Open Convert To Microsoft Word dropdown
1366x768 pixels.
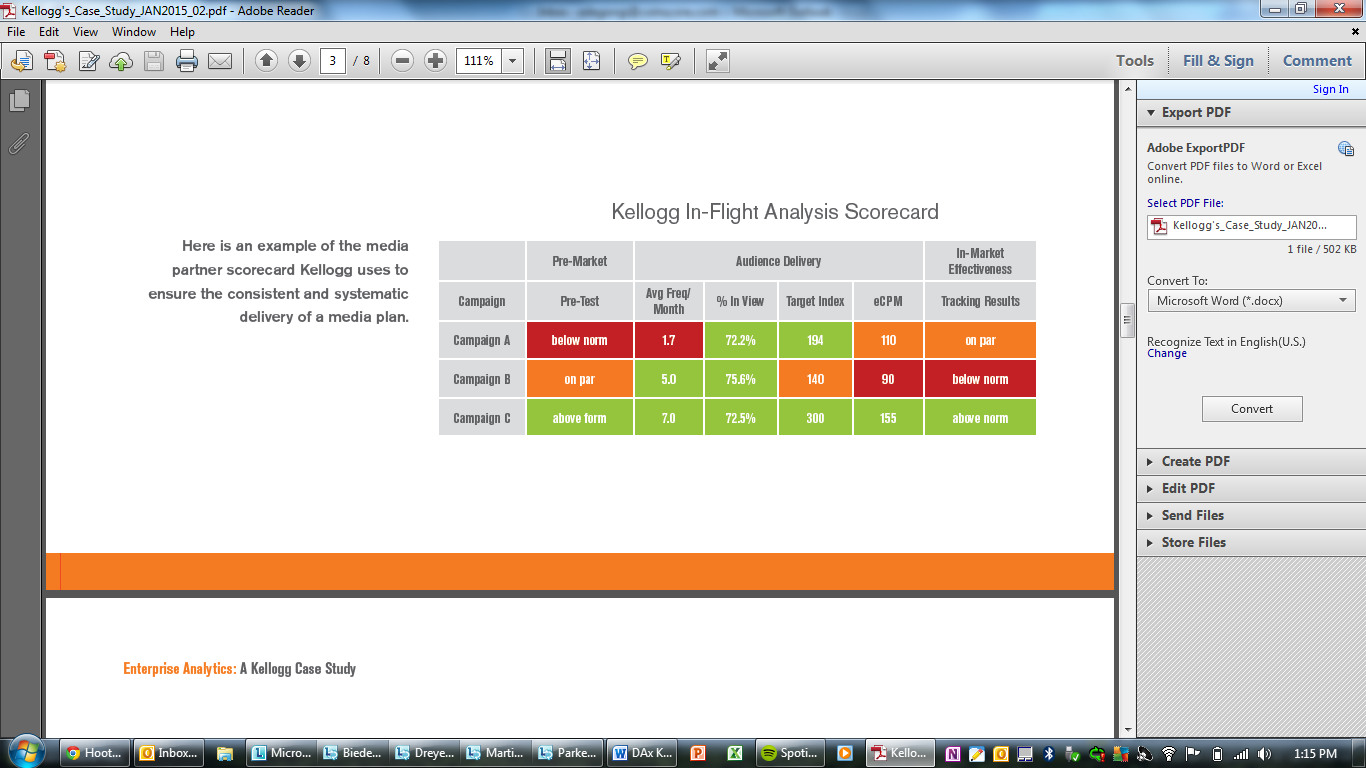pos(1251,300)
